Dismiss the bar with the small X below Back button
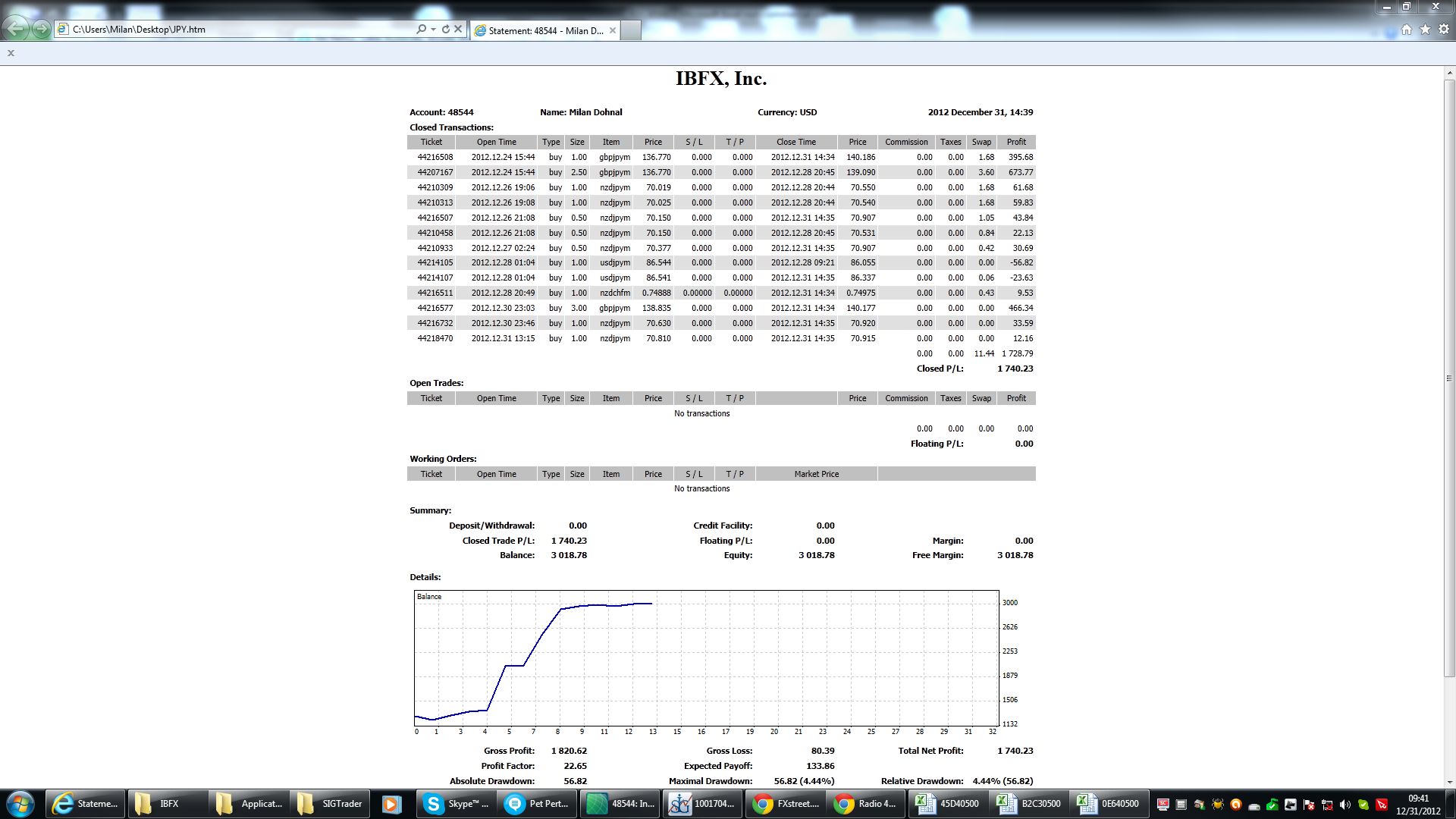Image resolution: width=1456 pixels, height=819 pixels. pos(11,53)
